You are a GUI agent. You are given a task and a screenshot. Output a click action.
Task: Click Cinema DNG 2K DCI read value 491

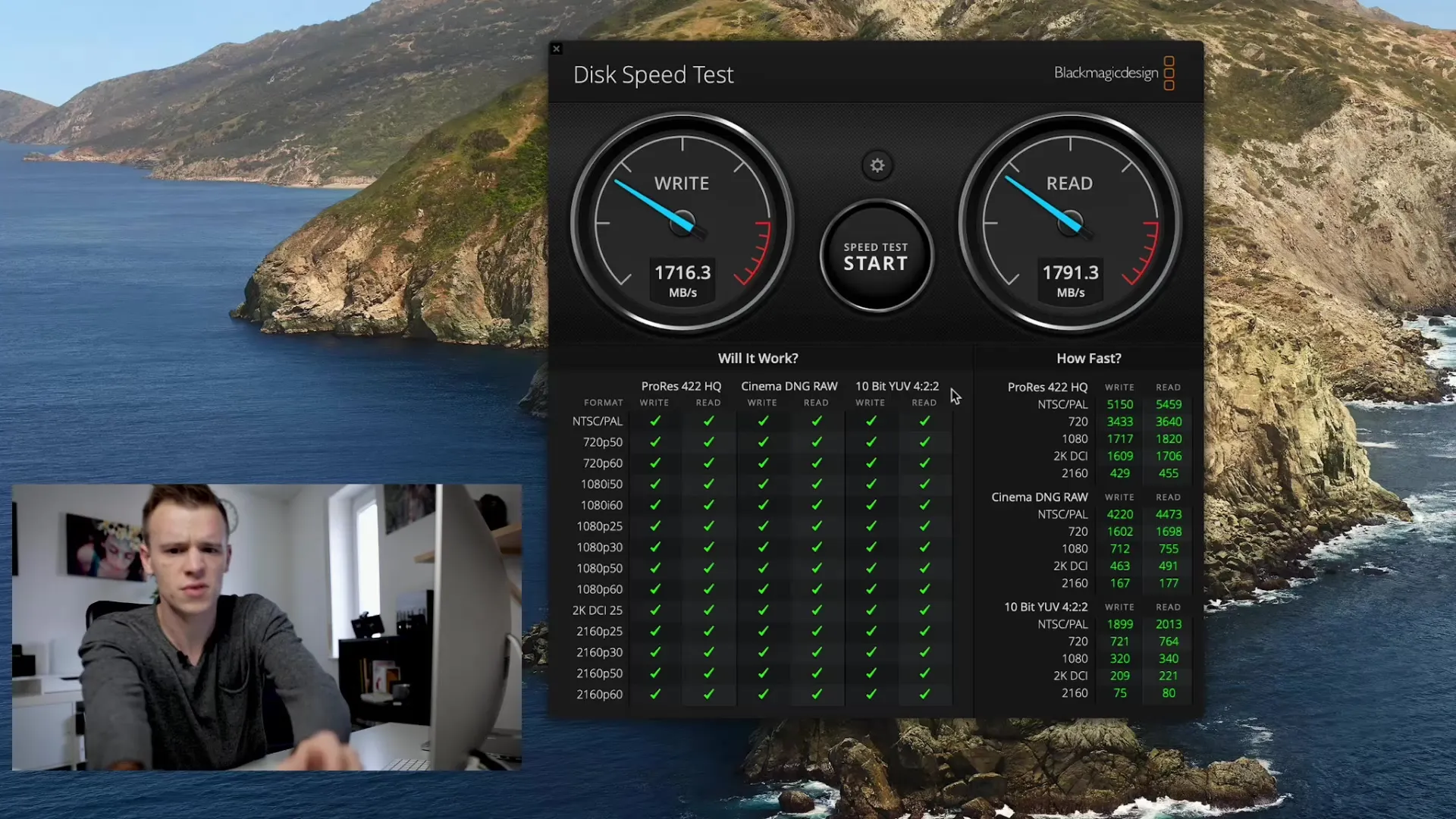tap(1169, 566)
